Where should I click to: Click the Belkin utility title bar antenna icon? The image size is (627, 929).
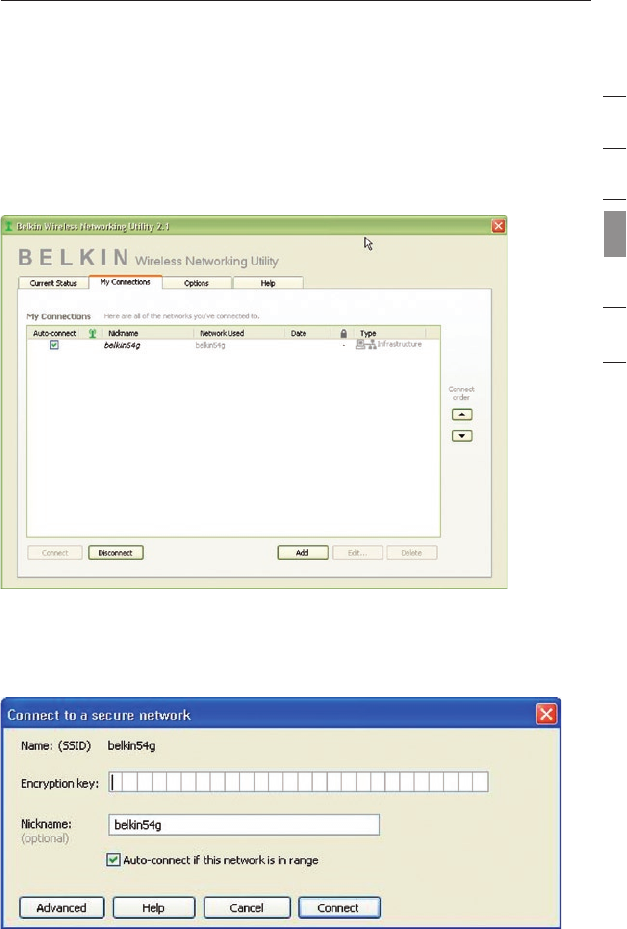[8, 226]
